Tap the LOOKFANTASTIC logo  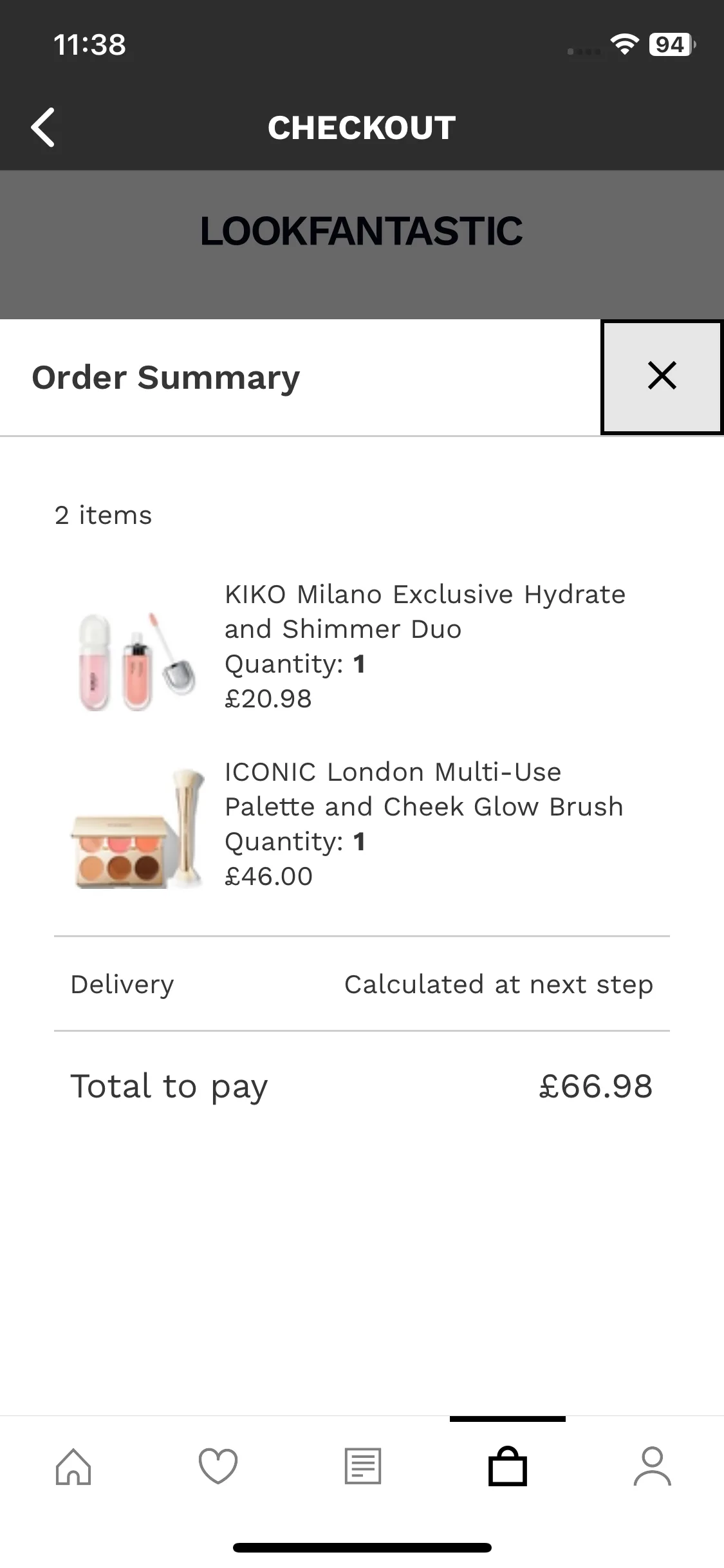coord(362,231)
